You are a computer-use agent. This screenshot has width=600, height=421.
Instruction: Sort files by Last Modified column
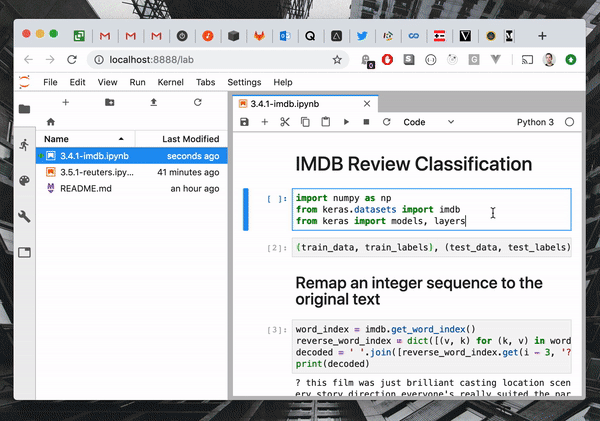pos(182,139)
